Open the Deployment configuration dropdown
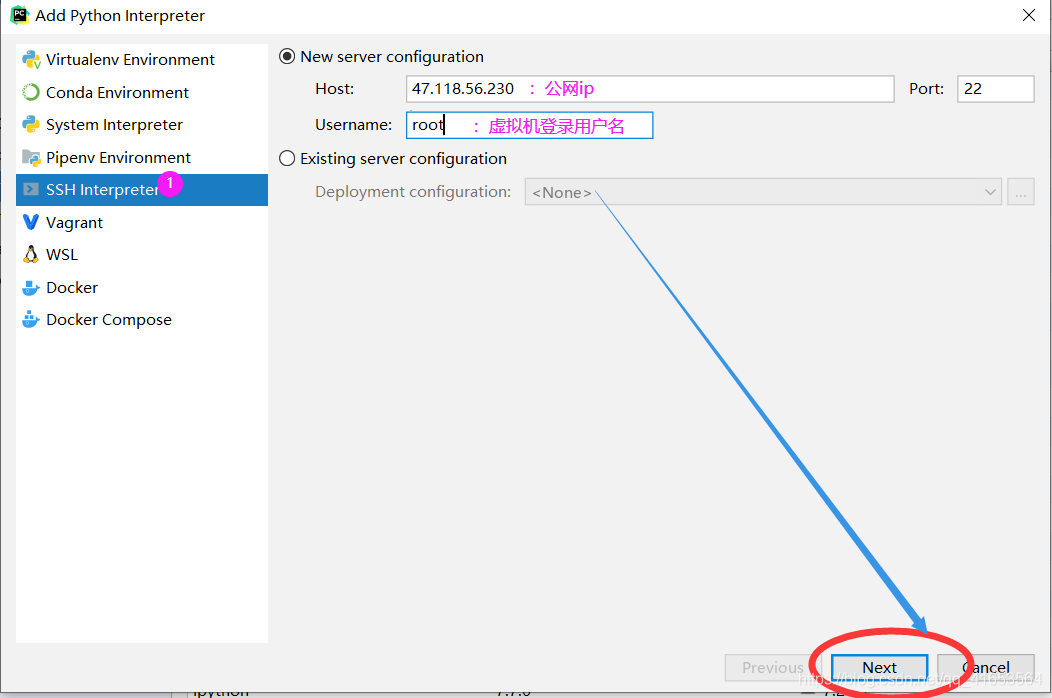Screen dimensions: 1052x698 763,192
